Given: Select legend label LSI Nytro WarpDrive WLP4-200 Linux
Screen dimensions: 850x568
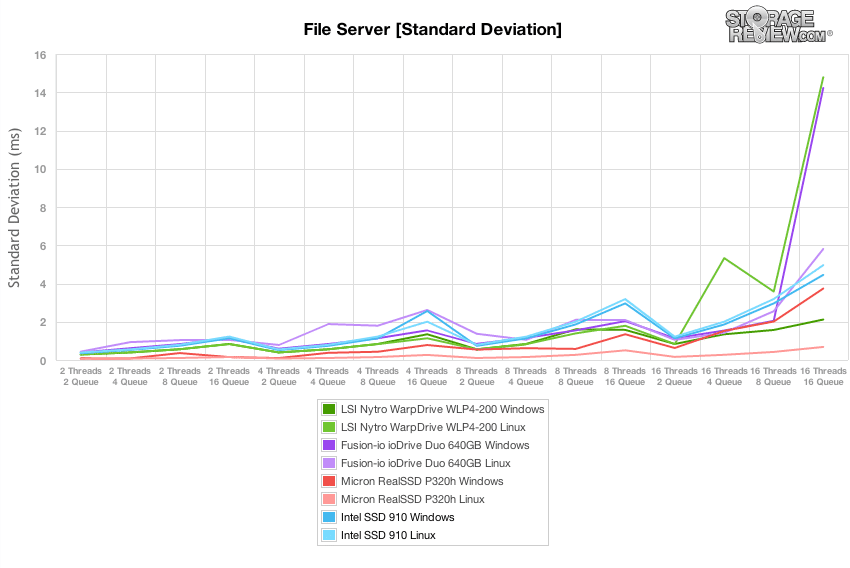Looking at the screenshot, I should coord(433,427).
